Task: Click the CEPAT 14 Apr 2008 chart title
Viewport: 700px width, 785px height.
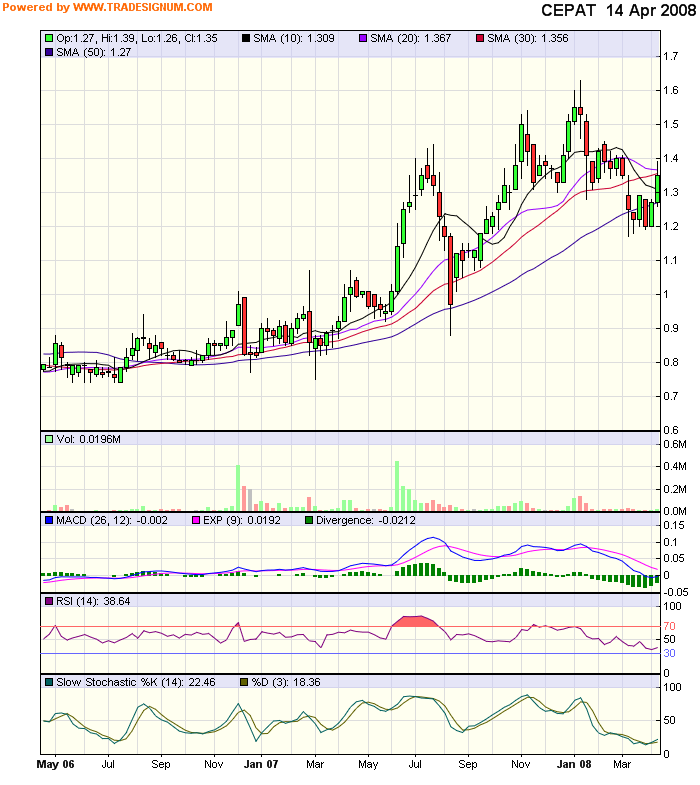Action: click(618, 11)
